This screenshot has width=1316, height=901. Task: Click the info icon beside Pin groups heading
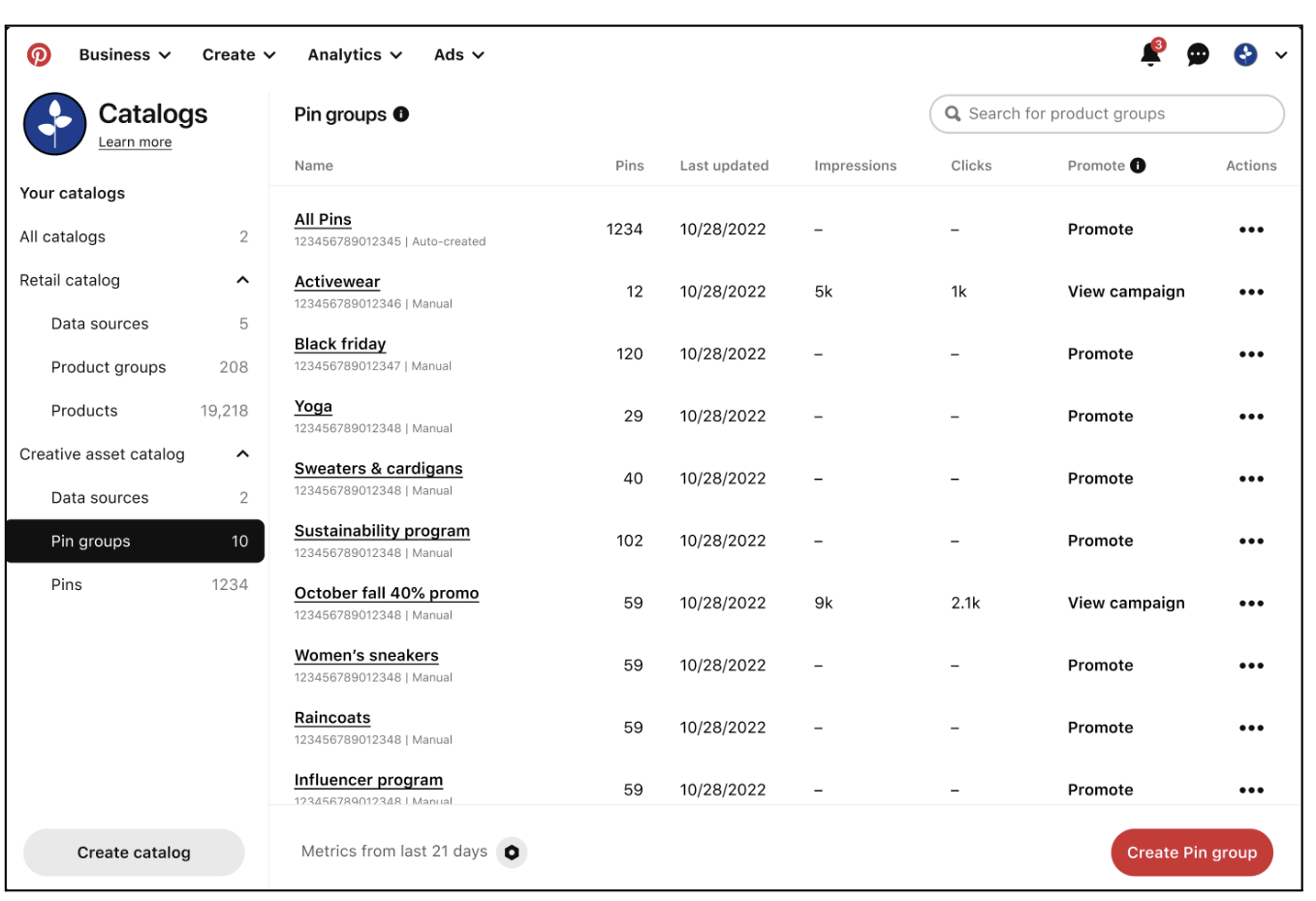pyautogui.click(x=401, y=114)
